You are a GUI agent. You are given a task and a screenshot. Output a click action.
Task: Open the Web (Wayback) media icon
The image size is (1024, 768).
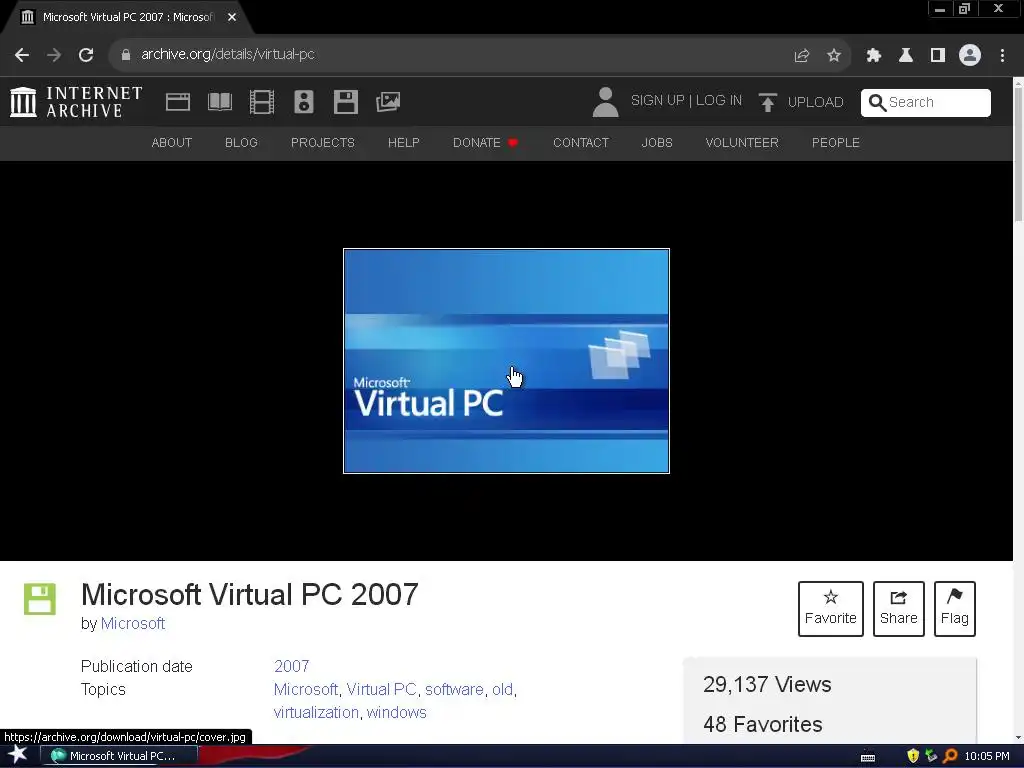click(178, 102)
